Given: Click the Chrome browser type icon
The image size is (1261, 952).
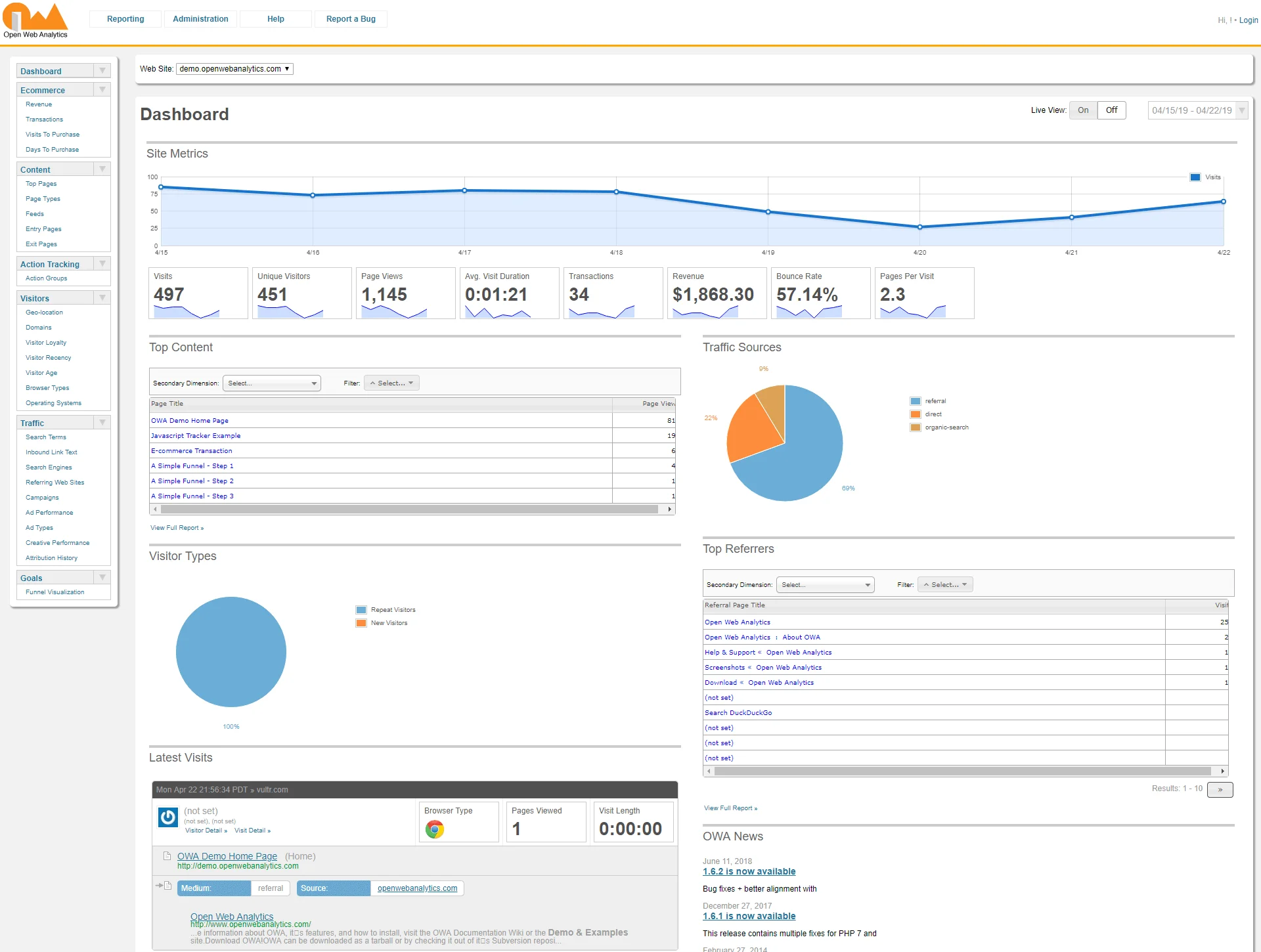Looking at the screenshot, I should click(434, 830).
